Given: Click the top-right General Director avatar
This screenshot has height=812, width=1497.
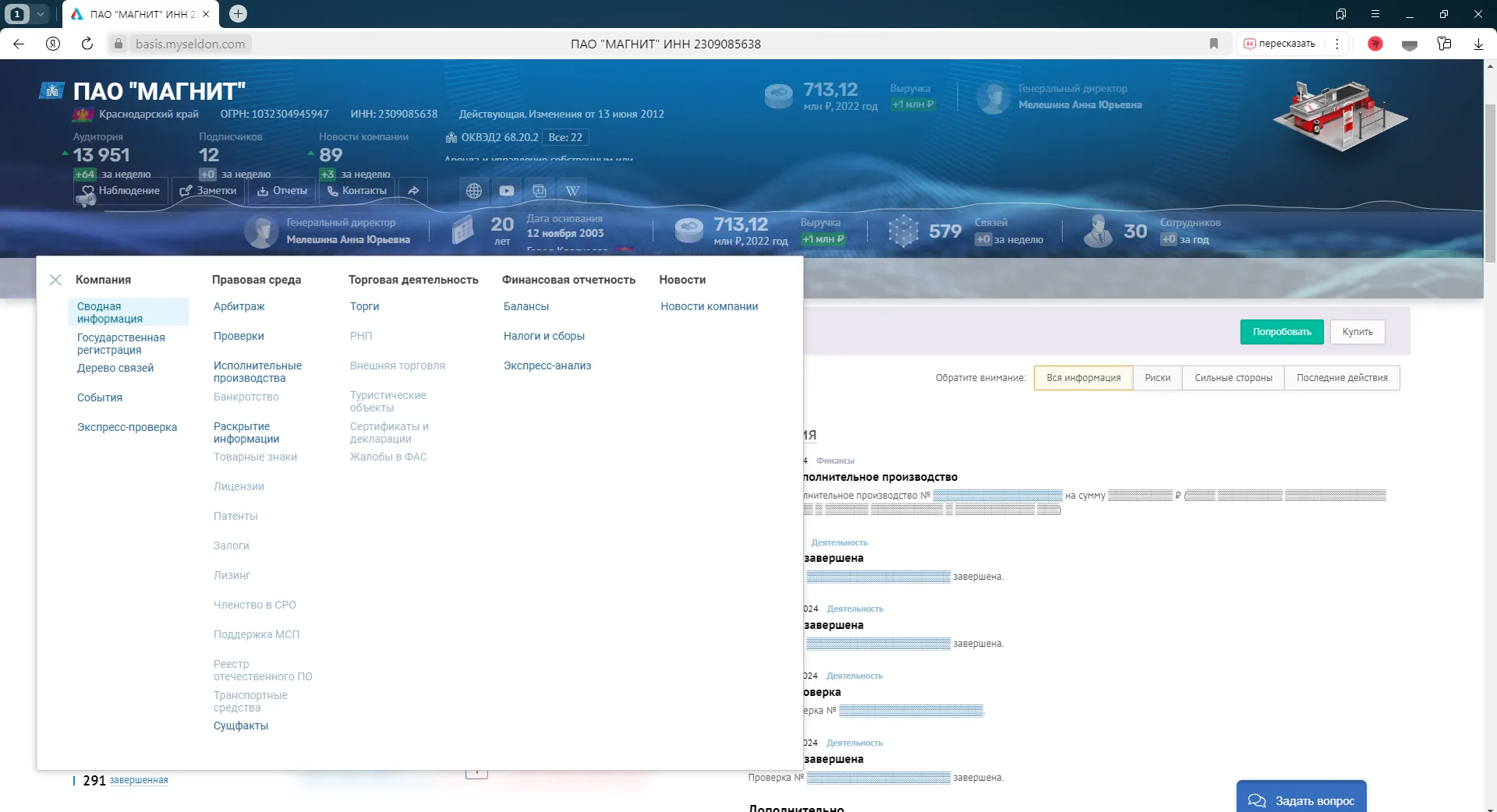Looking at the screenshot, I should 993,97.
